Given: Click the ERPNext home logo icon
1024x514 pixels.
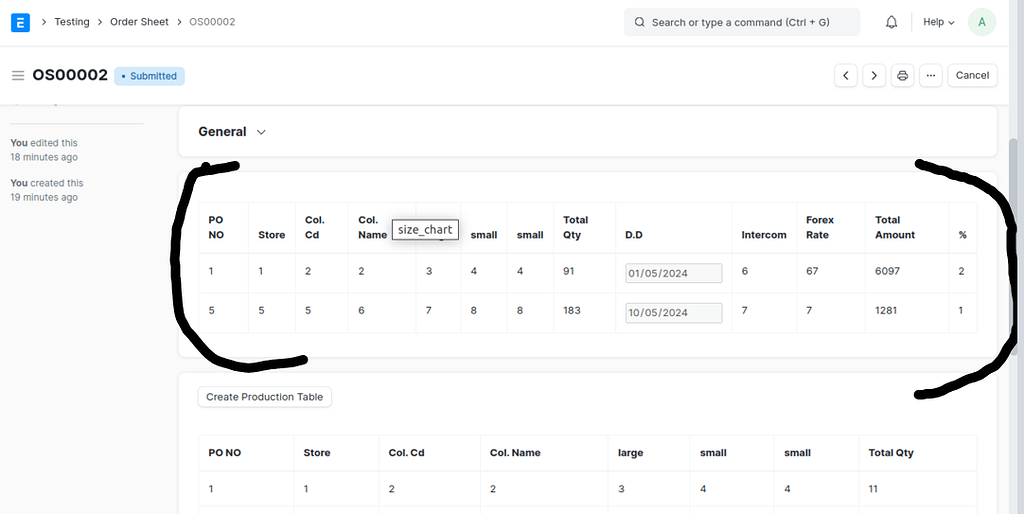Looking at the screenshot, I should coord(20,22).
